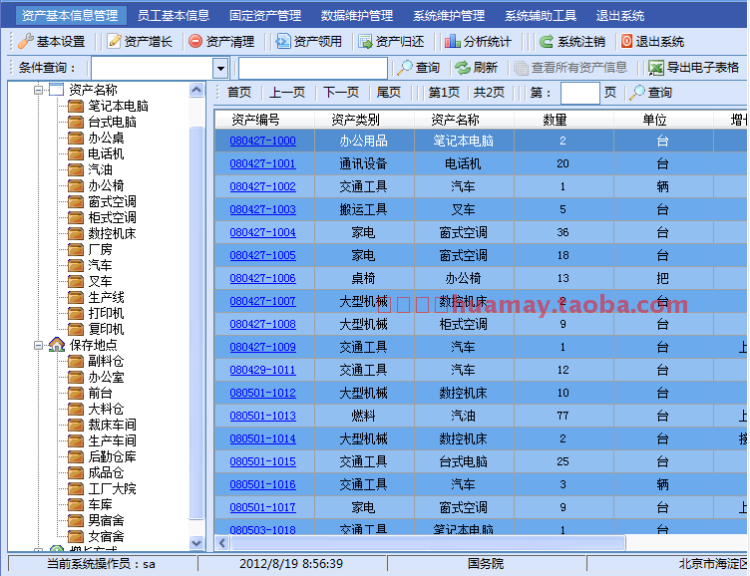Viewport: 750px width, 576px height.
Task: Open the 固定资产管理 menu
Action: [265, 15]
